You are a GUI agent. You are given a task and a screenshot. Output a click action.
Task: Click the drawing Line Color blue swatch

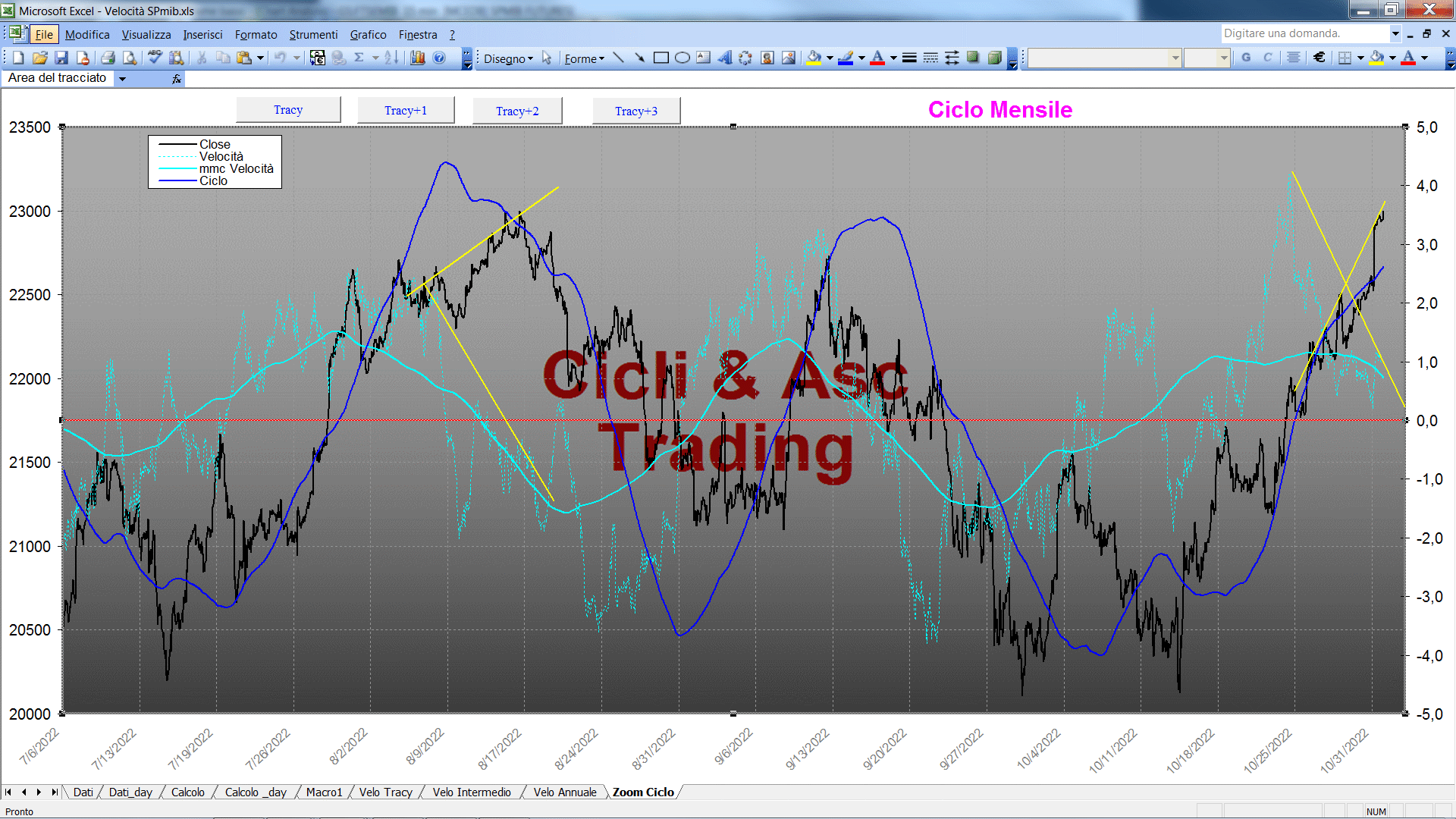(846, 58)
